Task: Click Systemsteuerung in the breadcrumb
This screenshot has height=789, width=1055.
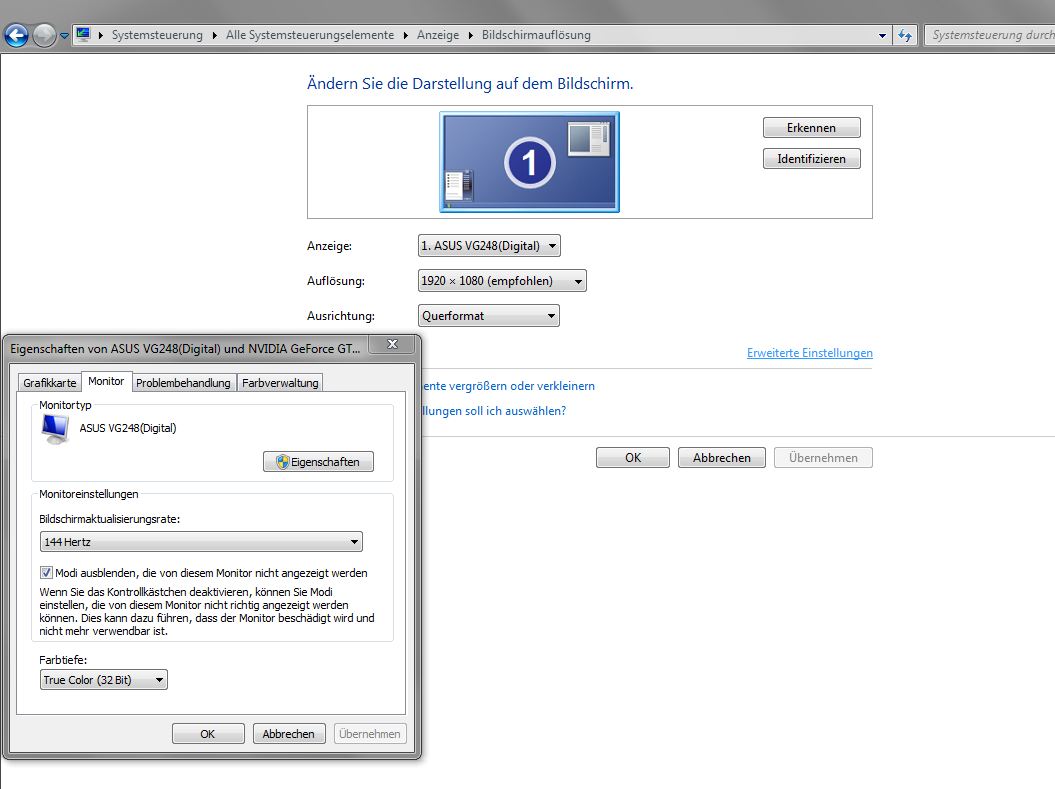Action: tap(157, 35)
